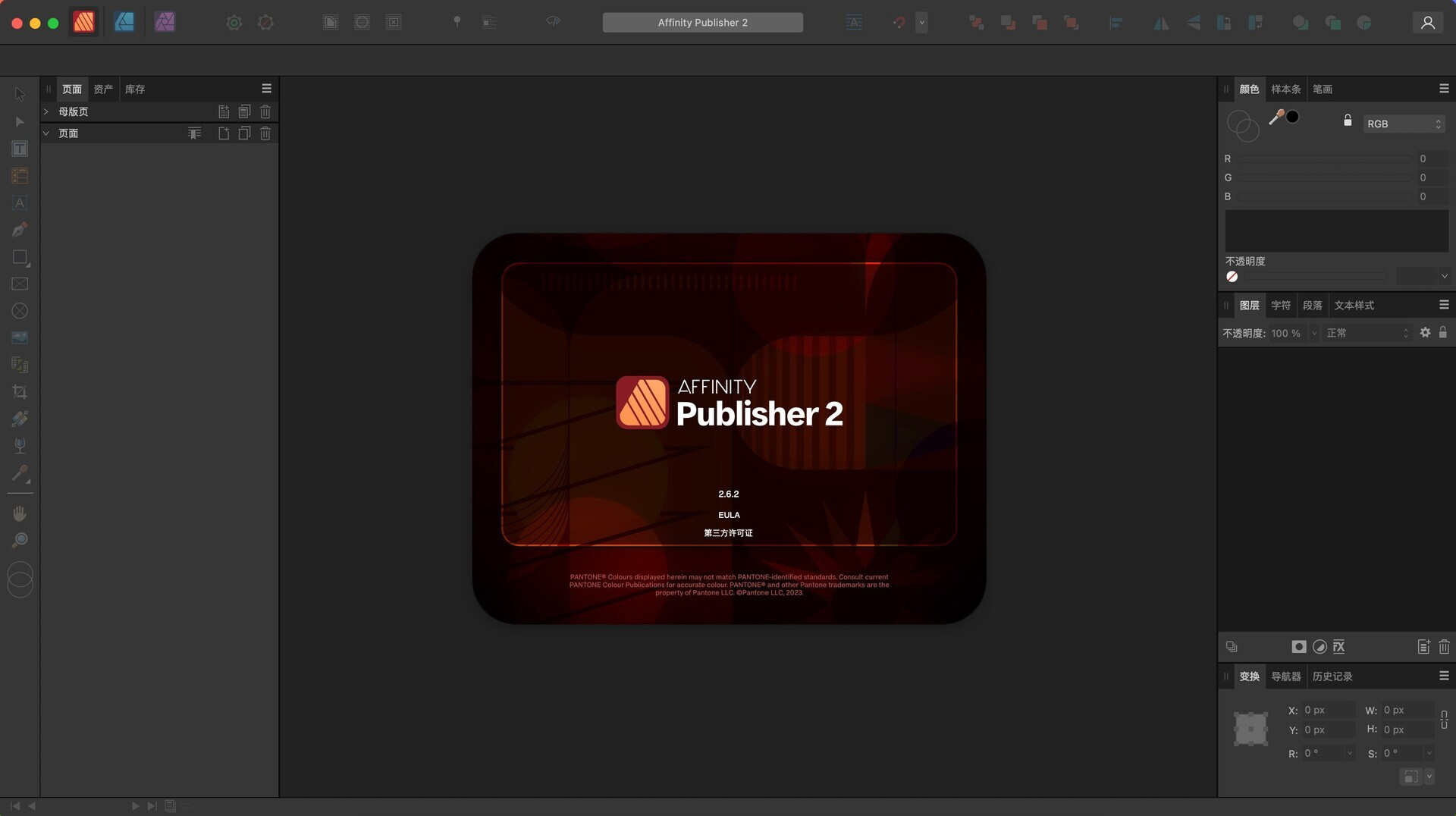Open the Pages panel hamburger menu

(266, 89)
